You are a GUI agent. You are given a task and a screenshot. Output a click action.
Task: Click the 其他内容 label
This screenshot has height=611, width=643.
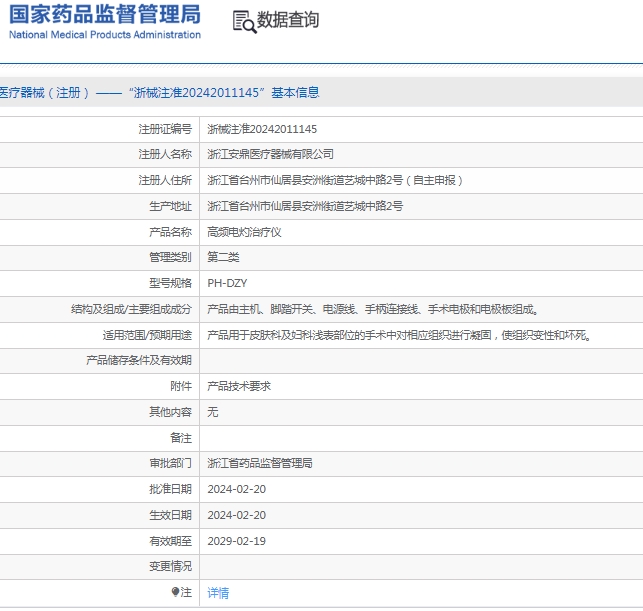171,412
